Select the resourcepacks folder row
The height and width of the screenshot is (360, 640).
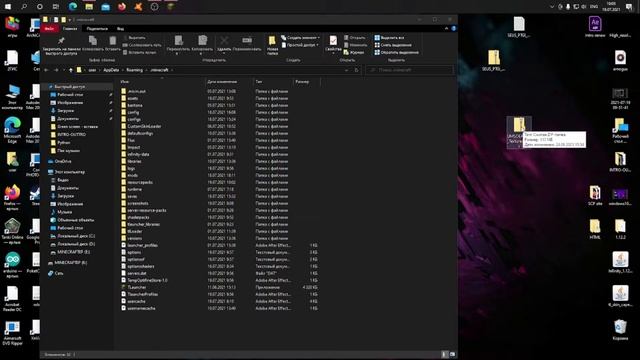click(219, 182)
